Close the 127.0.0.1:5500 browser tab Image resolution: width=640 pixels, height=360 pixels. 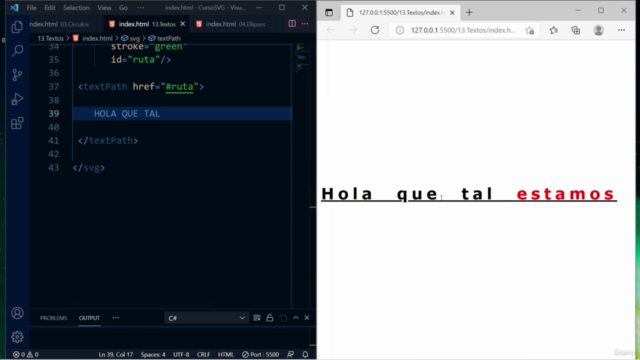pyautogui.click(x=452, y=13)
